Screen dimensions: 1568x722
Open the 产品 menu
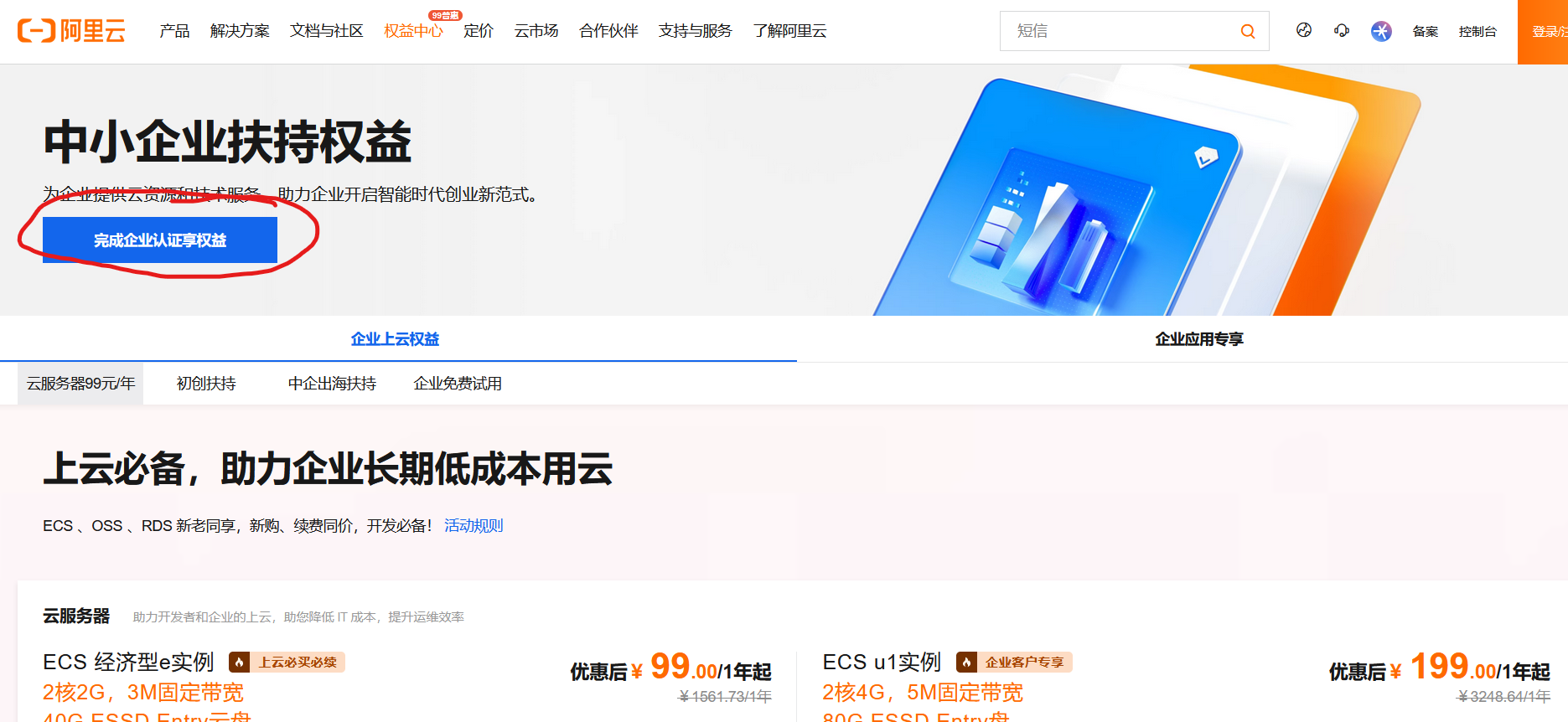(174, 31)
